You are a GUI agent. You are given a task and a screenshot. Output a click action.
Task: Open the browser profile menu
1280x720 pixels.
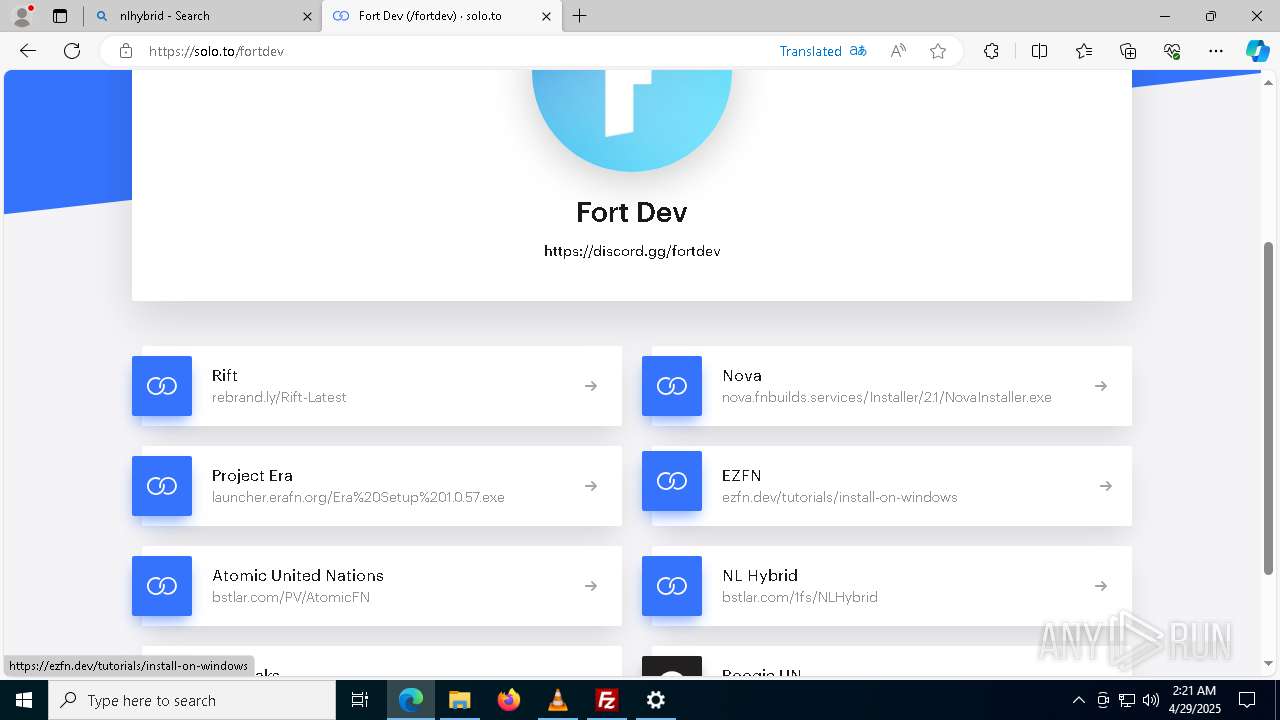(x=22, y=16)
